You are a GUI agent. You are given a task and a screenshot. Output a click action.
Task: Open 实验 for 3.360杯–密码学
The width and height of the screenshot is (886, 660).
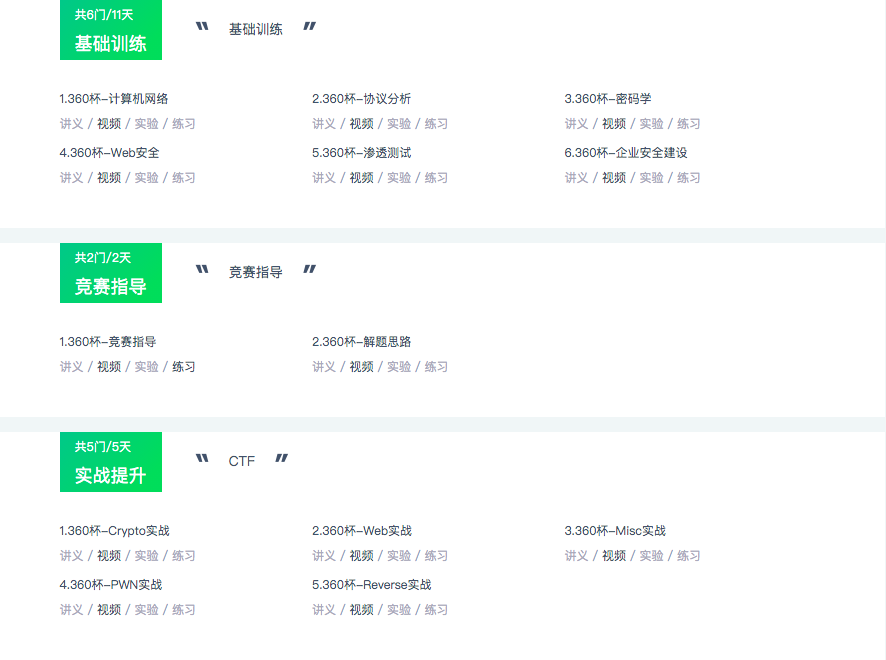click(x=651, y=124)
